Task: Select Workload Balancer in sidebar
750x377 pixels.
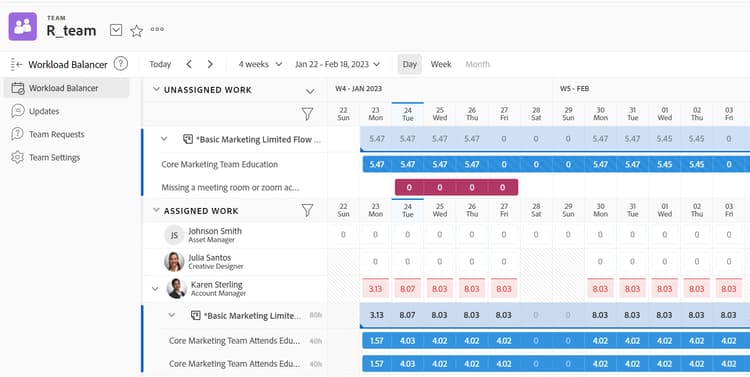Action: tap(66, 88)
